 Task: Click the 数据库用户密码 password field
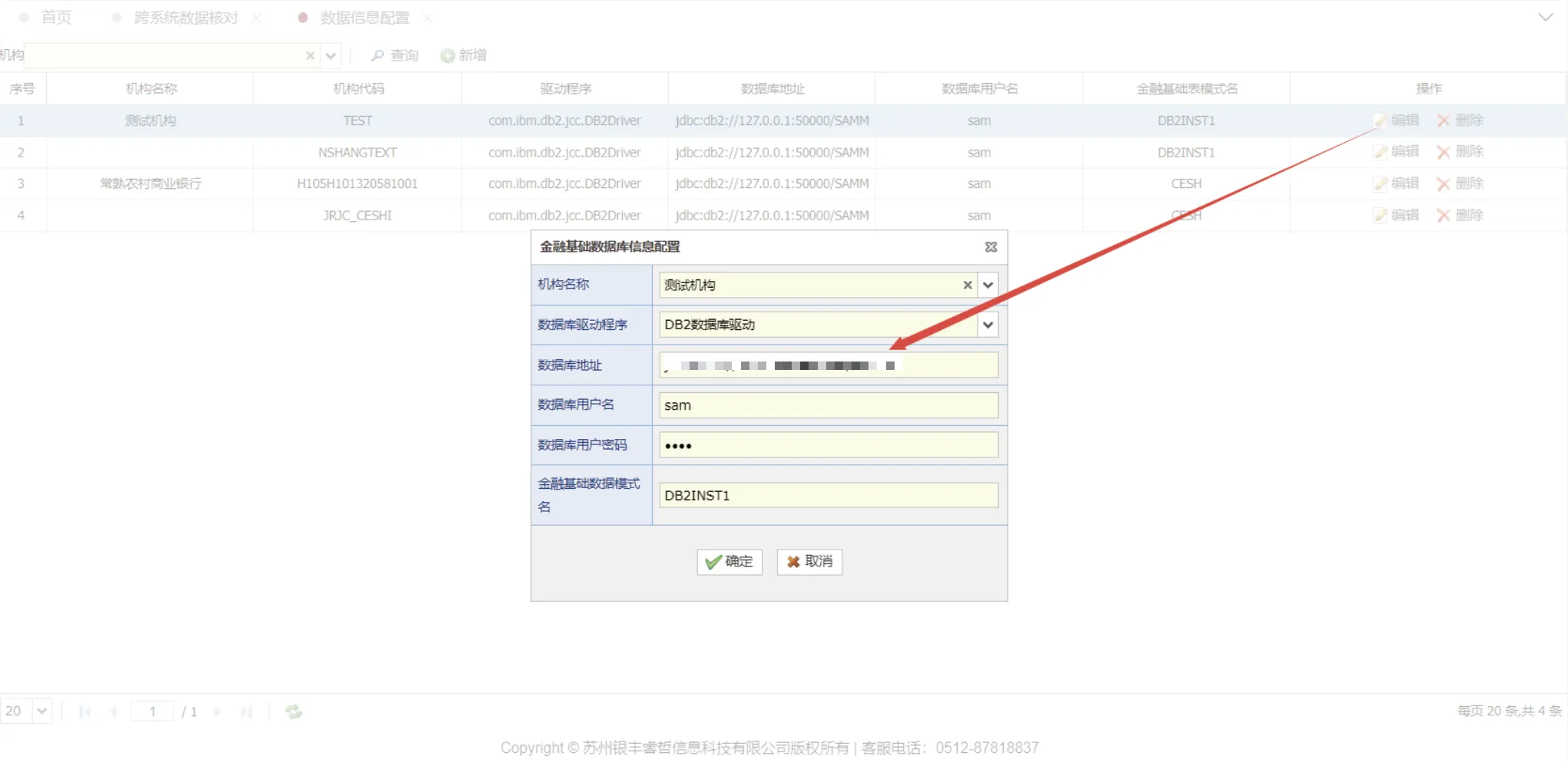[x=828, y=445]
